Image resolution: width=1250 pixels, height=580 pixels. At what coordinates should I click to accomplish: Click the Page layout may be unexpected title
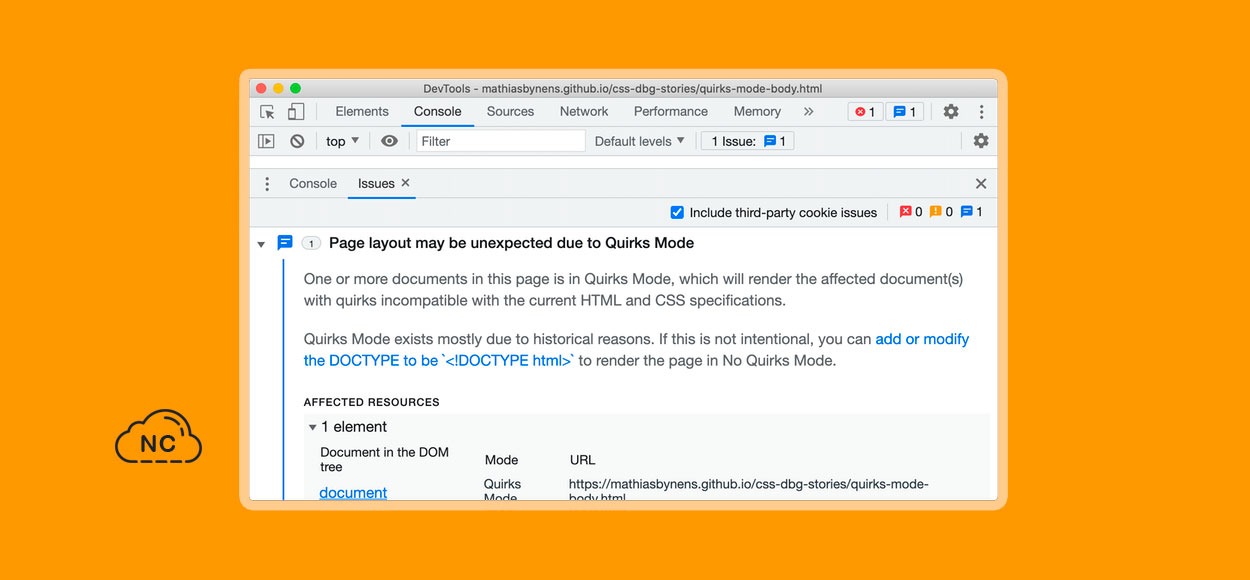511,243
